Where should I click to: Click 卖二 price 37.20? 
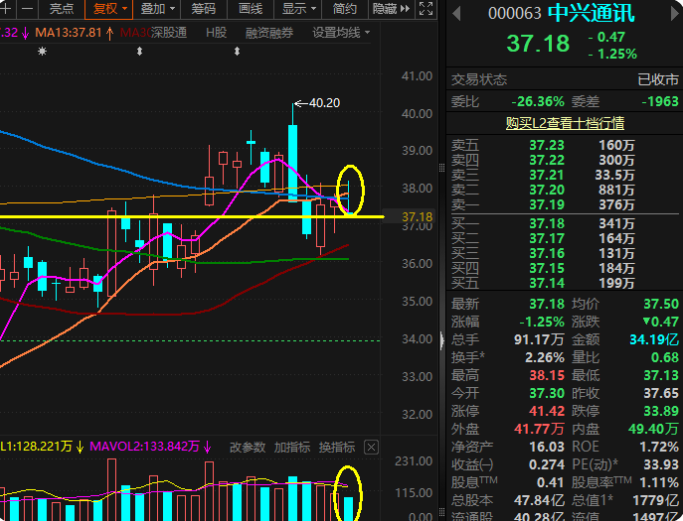click(x=547, y=190)
